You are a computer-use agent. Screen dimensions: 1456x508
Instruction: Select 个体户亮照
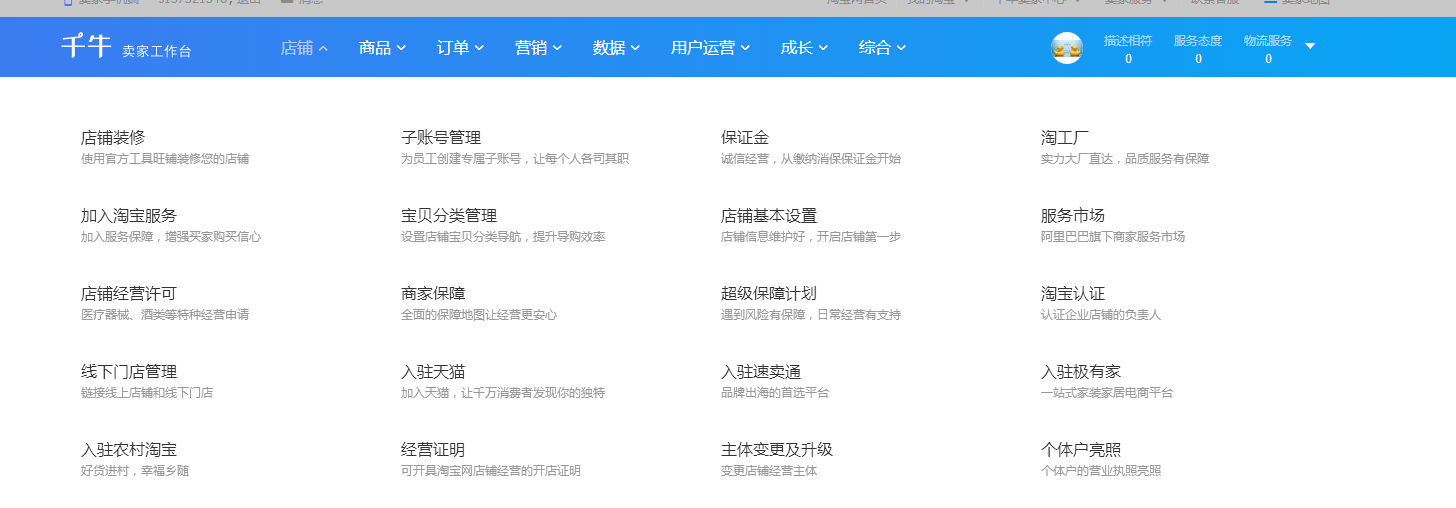click(x=1081, y=449)
